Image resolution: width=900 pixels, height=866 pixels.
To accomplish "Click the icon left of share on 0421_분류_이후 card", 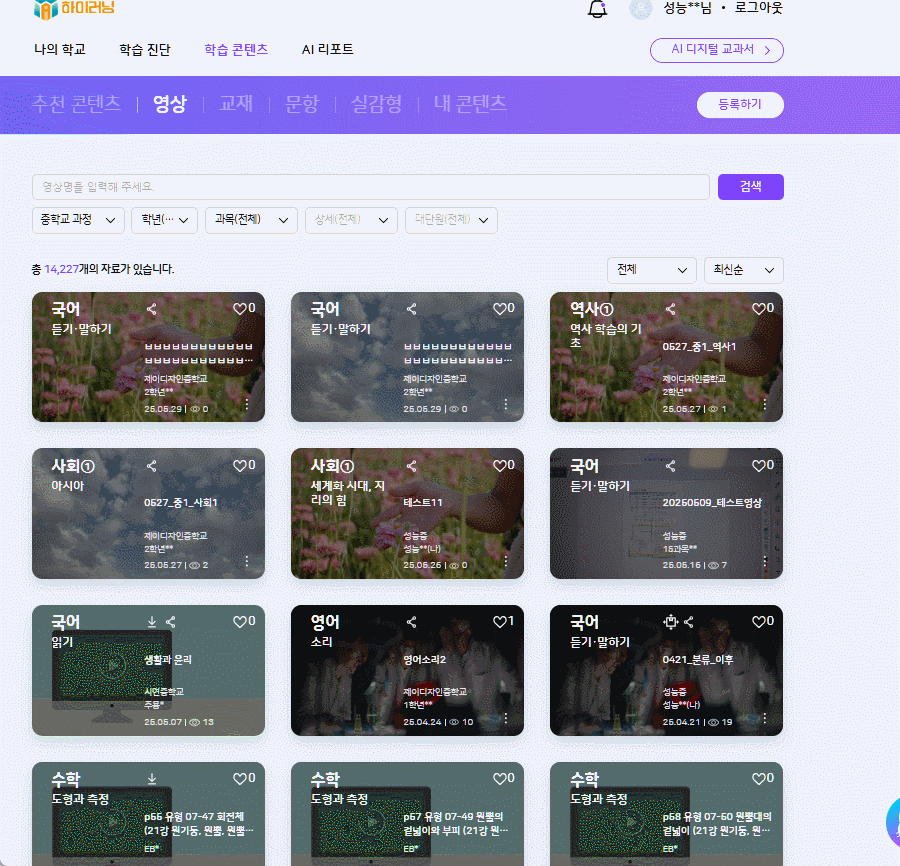I will 670,622.
